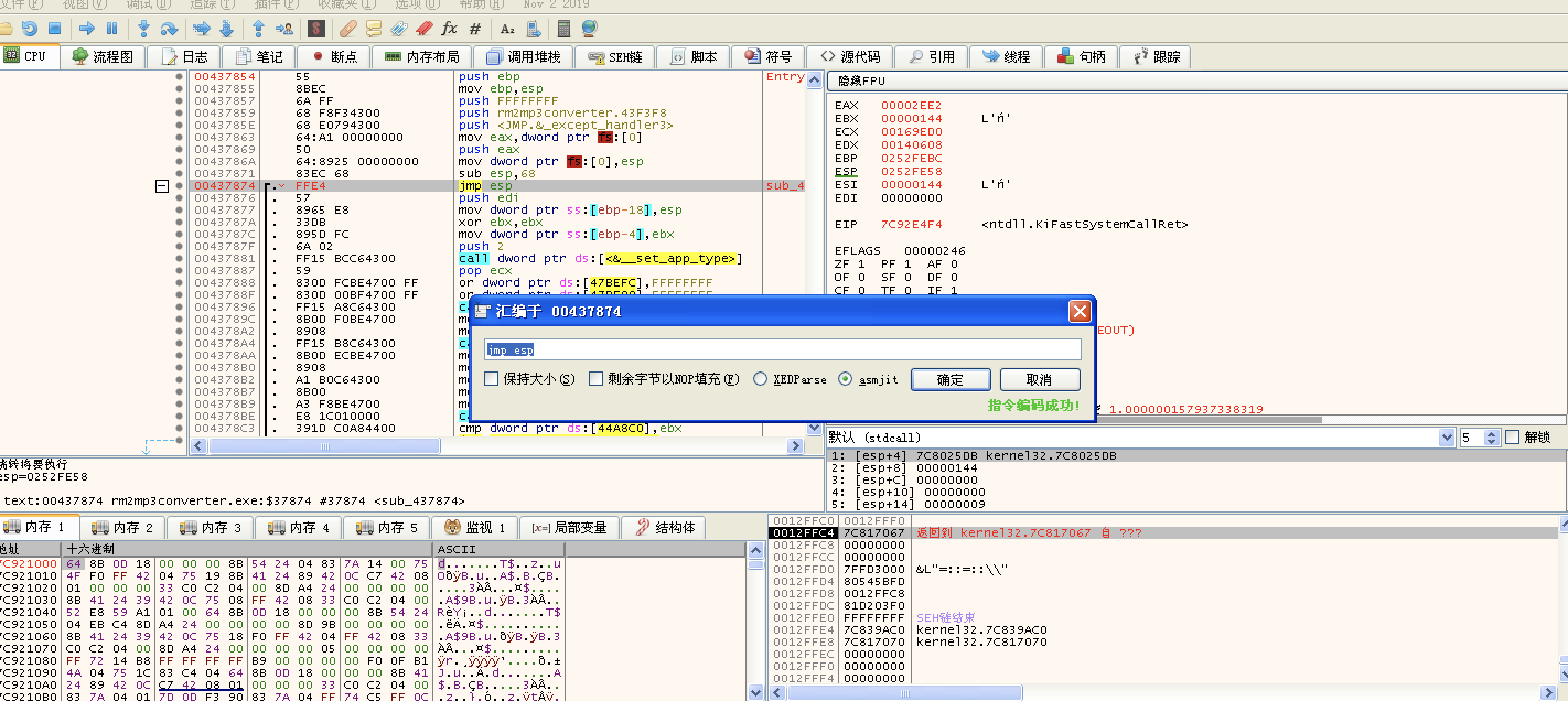This screenshot has height=701, width=1568.
Task: Click the run arrow icon
Action: click(87, 29)
